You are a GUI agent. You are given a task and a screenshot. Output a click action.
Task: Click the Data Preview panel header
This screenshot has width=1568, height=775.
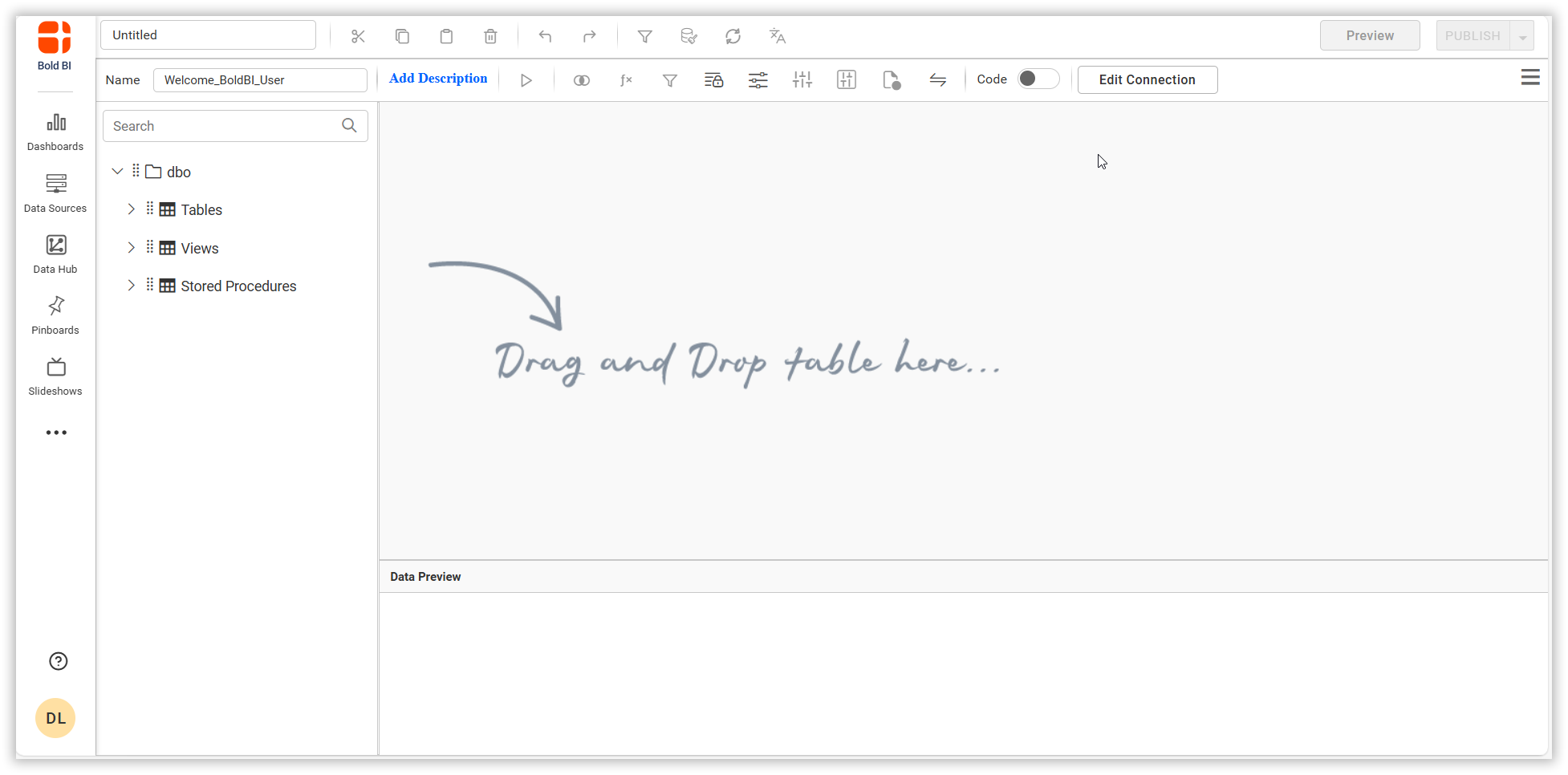(x=963, y=577)
